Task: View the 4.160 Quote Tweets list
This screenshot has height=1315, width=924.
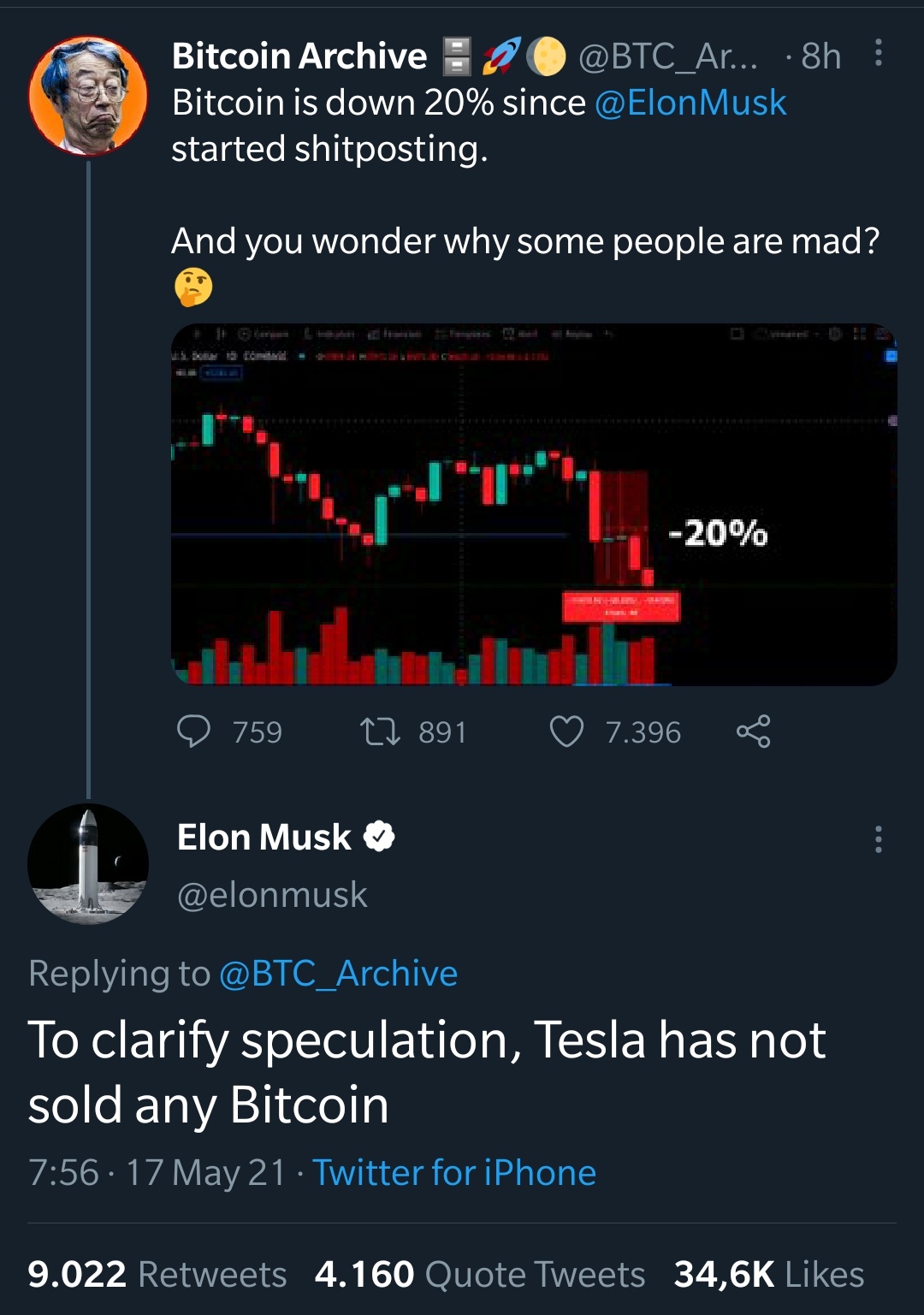Action: [479, 1274]
